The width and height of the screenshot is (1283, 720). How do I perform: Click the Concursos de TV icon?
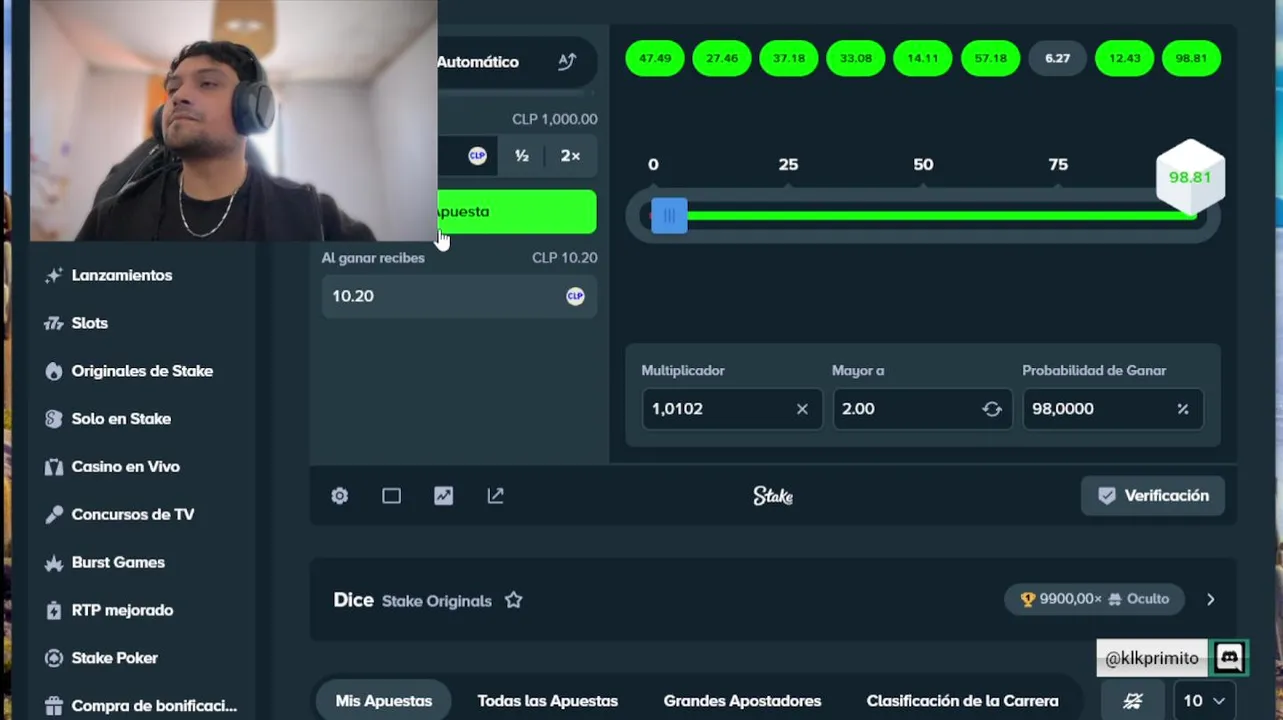click(54, 515)
